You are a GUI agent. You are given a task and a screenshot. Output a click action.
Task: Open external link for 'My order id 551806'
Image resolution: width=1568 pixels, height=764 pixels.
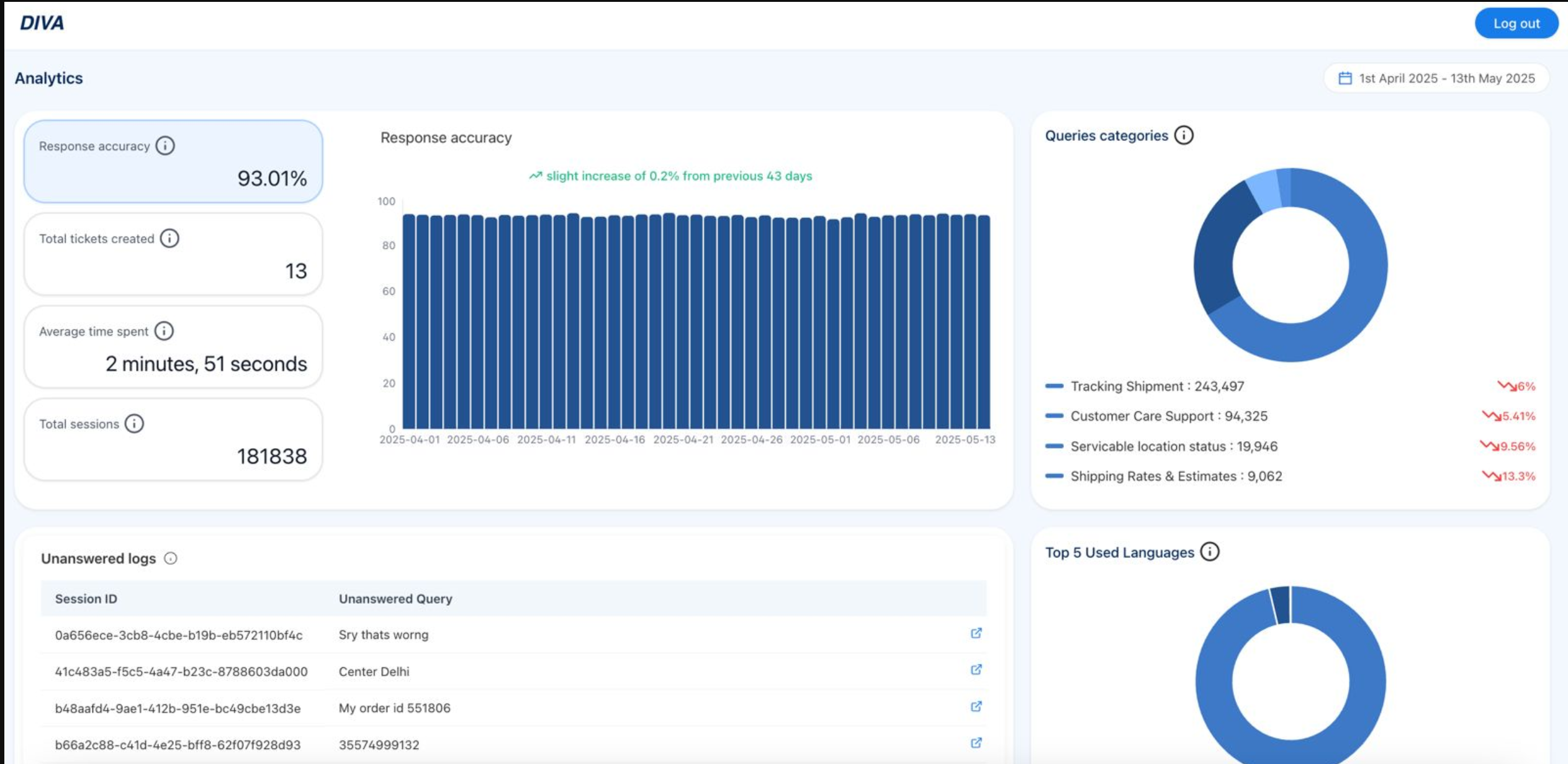(x=976, y=706)
